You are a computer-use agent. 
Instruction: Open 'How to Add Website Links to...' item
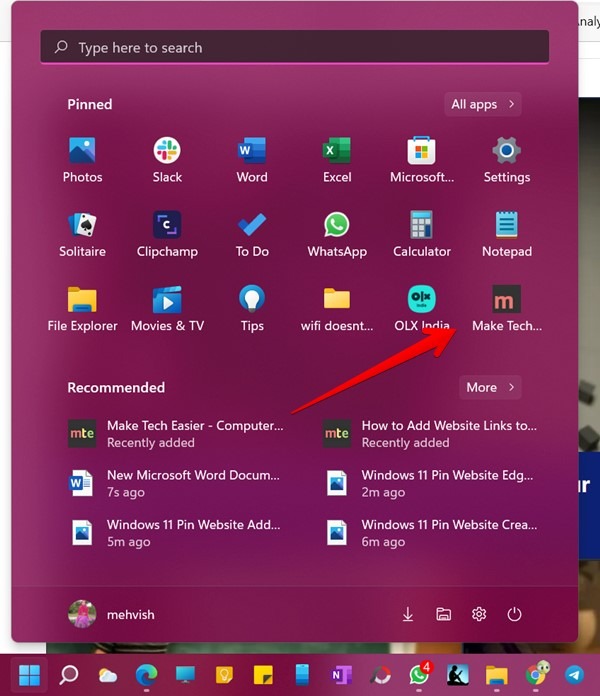[x=430, y=434]
